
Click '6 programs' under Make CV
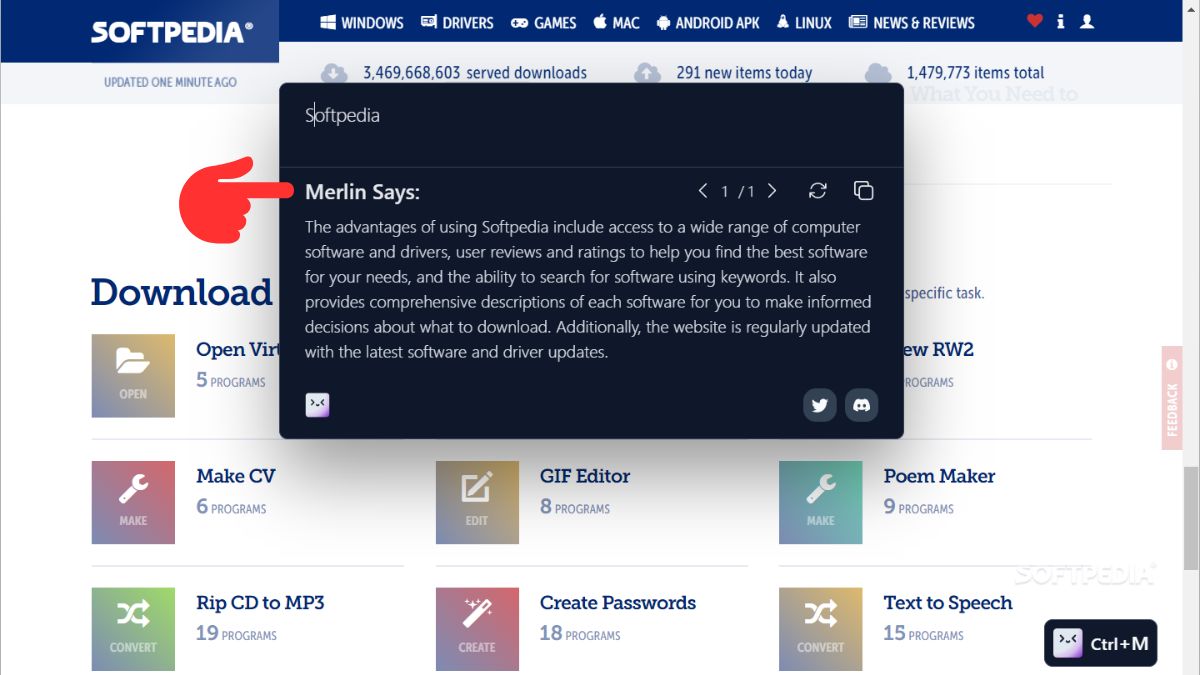click(x=231, y=507)
